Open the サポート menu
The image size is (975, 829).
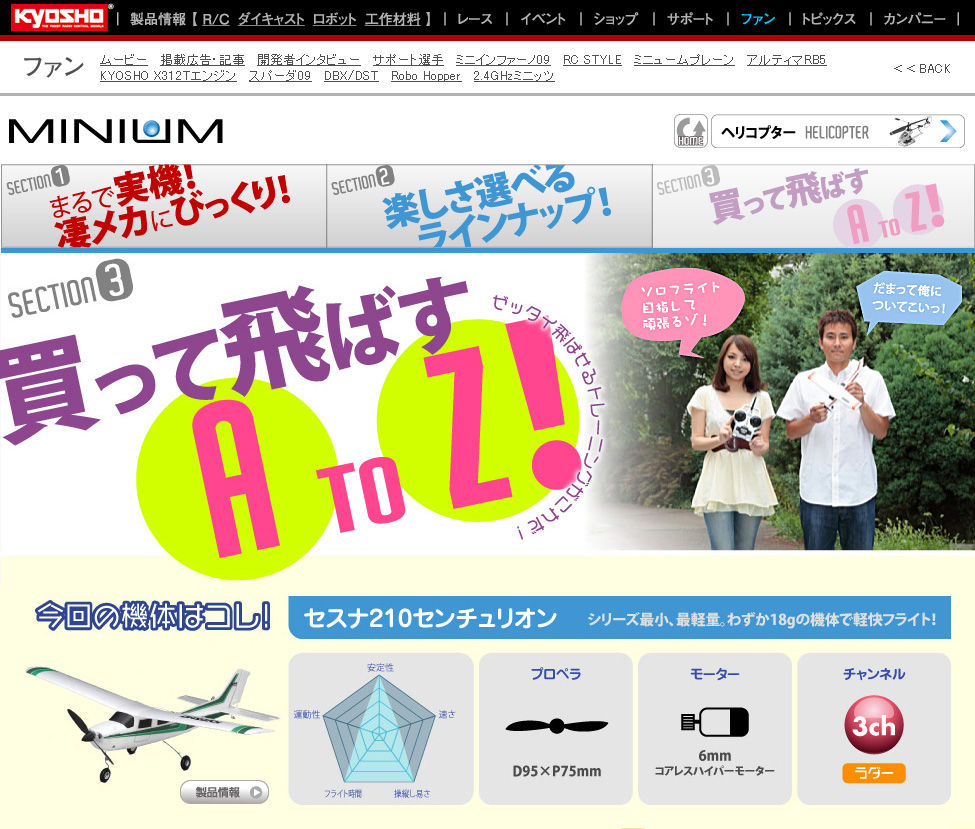(690, 19)
